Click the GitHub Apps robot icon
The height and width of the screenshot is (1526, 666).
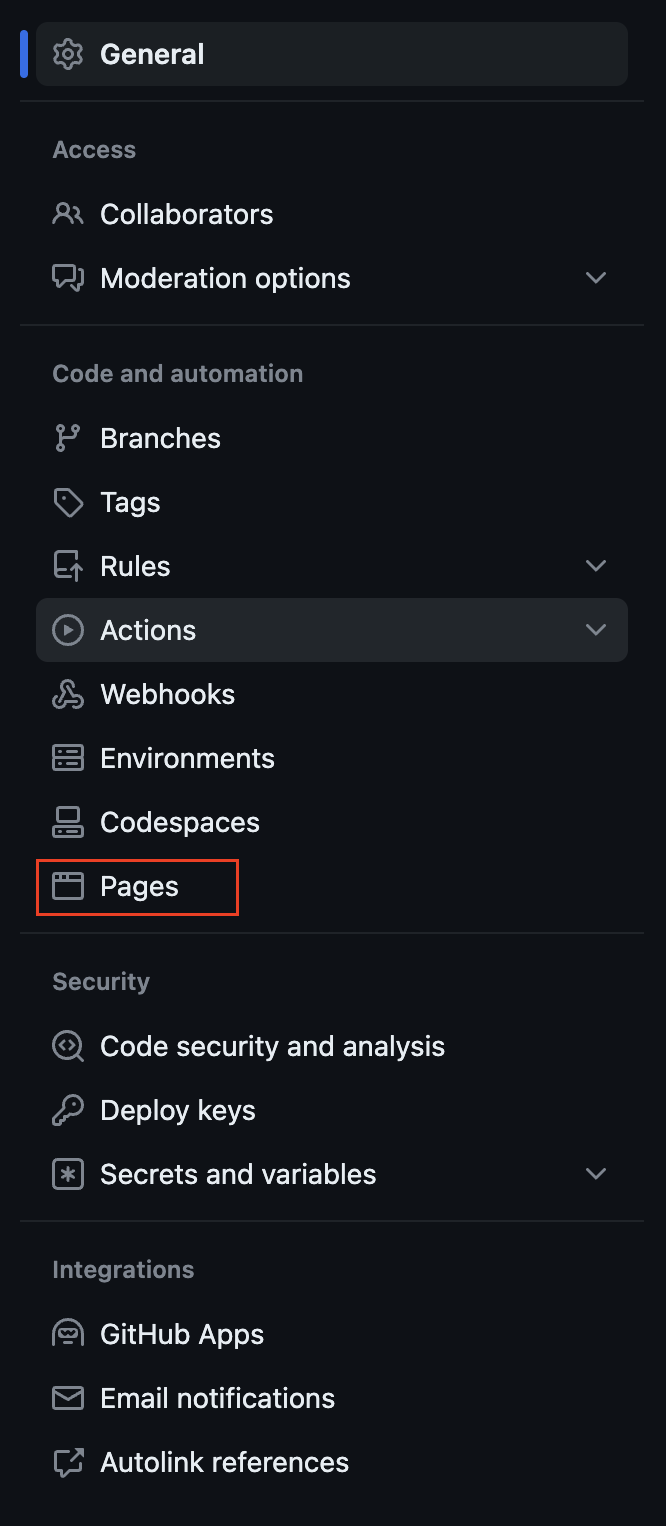68,1334
